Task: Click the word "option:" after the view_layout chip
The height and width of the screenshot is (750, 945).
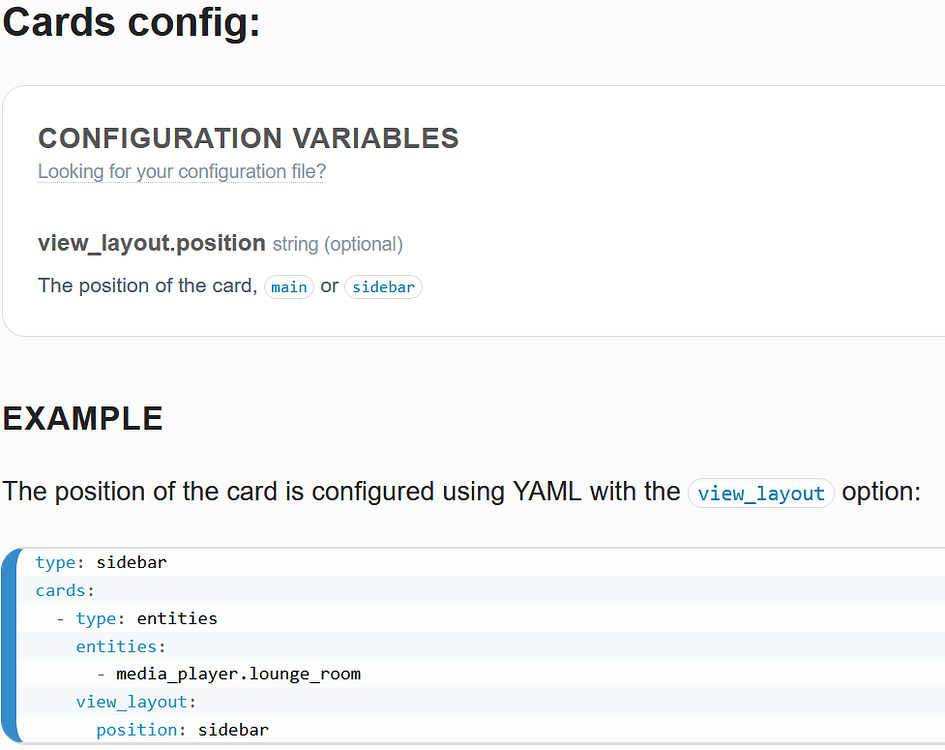Action: [881, 492]
